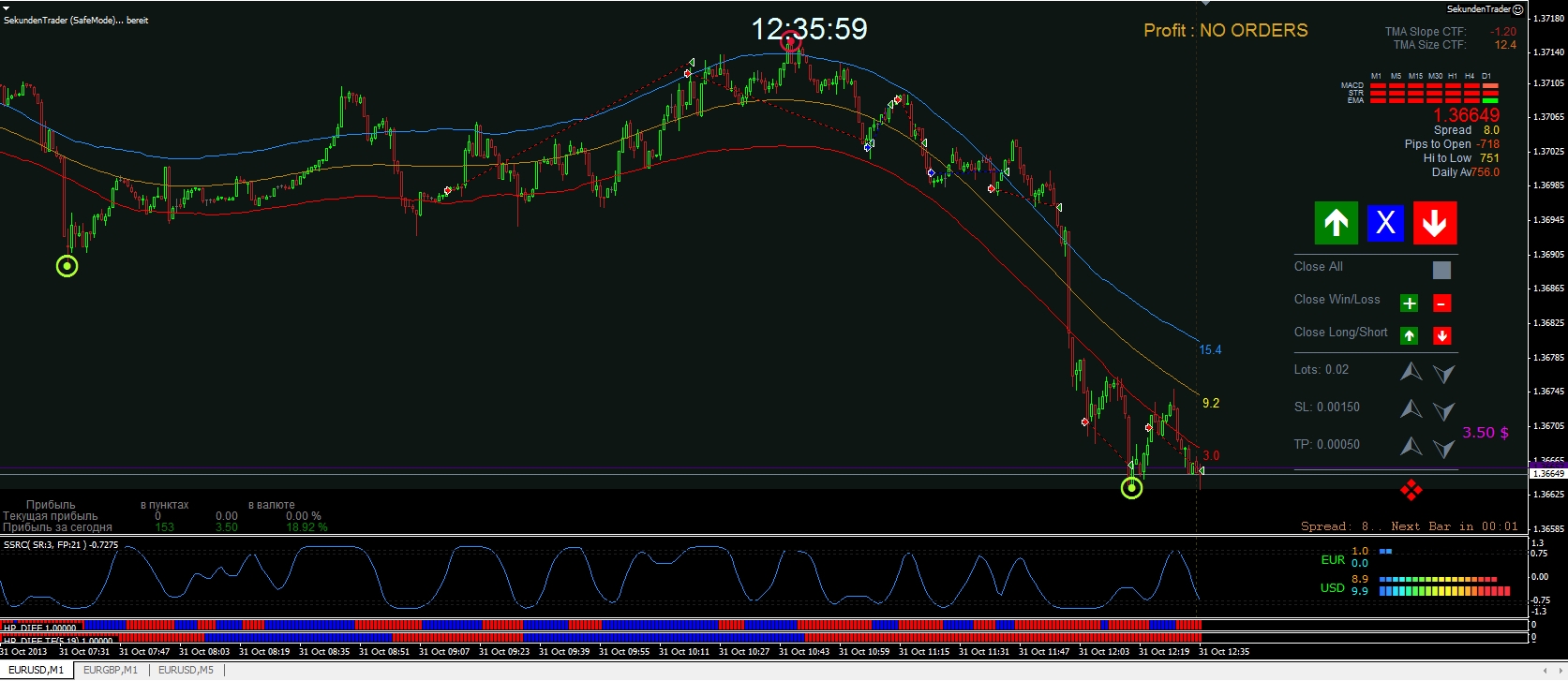The width and height of the screenshot is (1568, 681).
Task: Click the light-red MACD D1 signal cell
Action: (1490, 86)
